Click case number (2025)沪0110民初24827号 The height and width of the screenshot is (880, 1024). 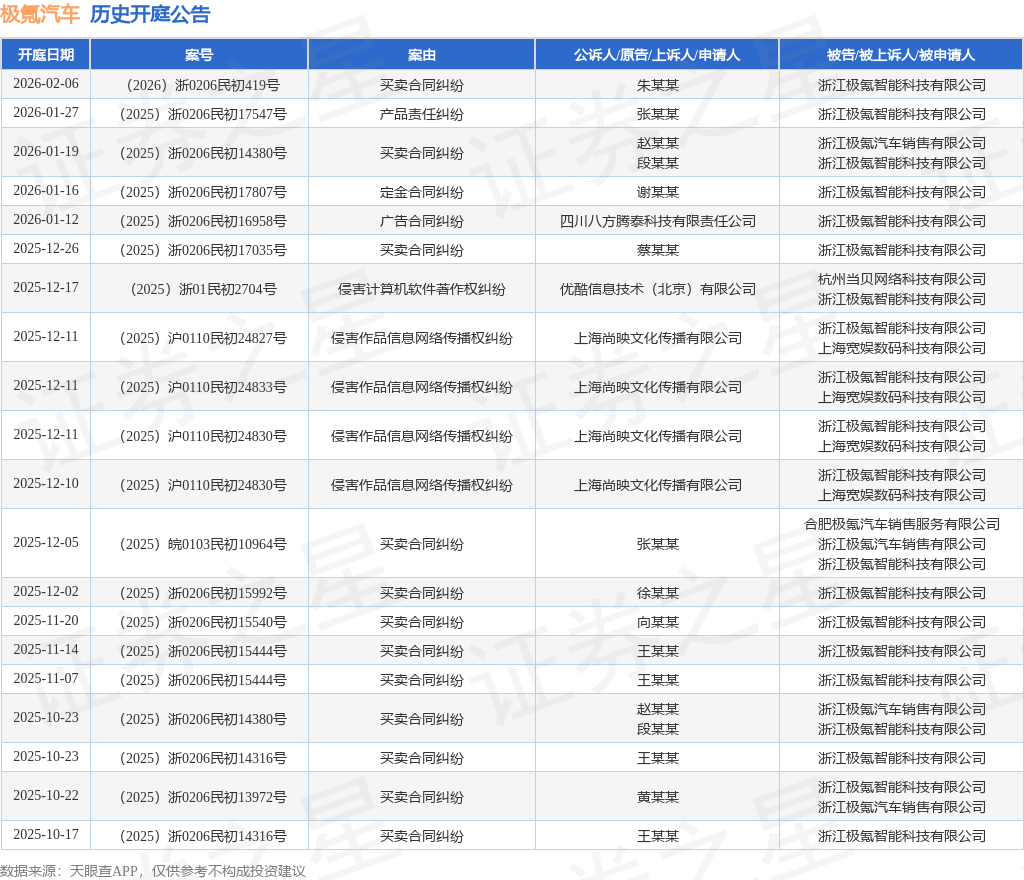[199, 338]
